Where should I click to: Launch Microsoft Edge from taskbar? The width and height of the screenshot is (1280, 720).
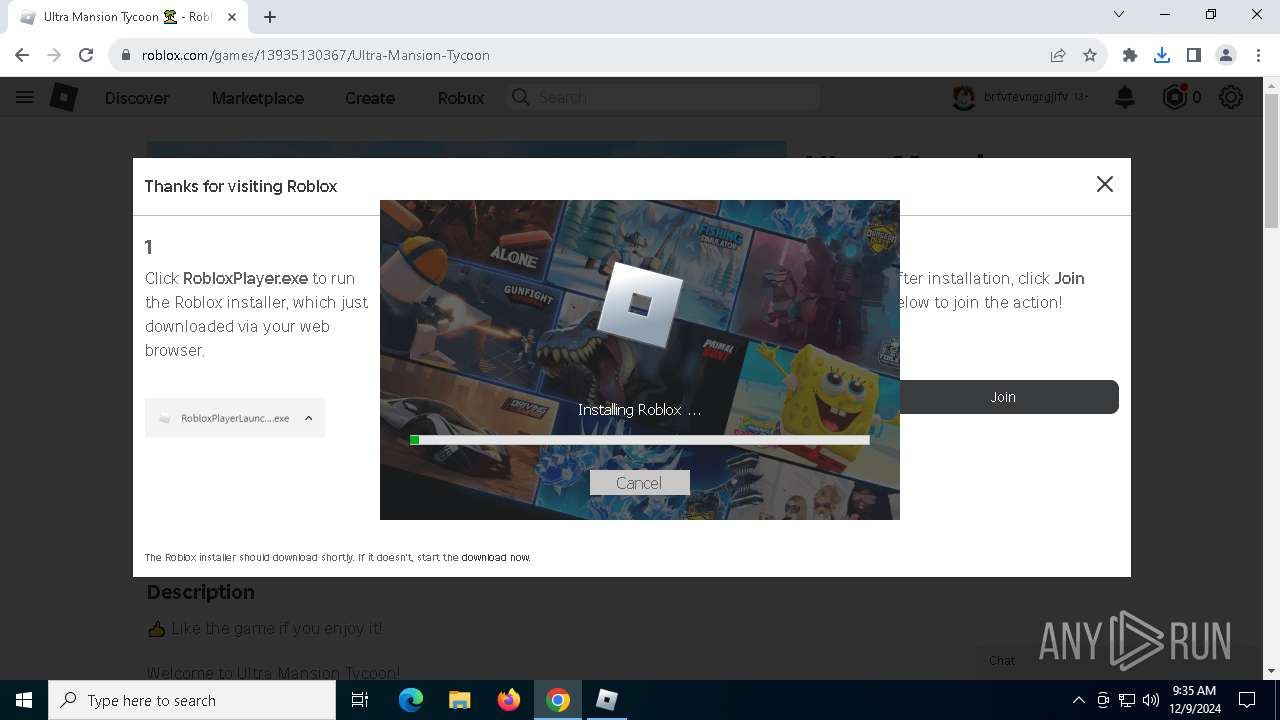click(411, 700)
